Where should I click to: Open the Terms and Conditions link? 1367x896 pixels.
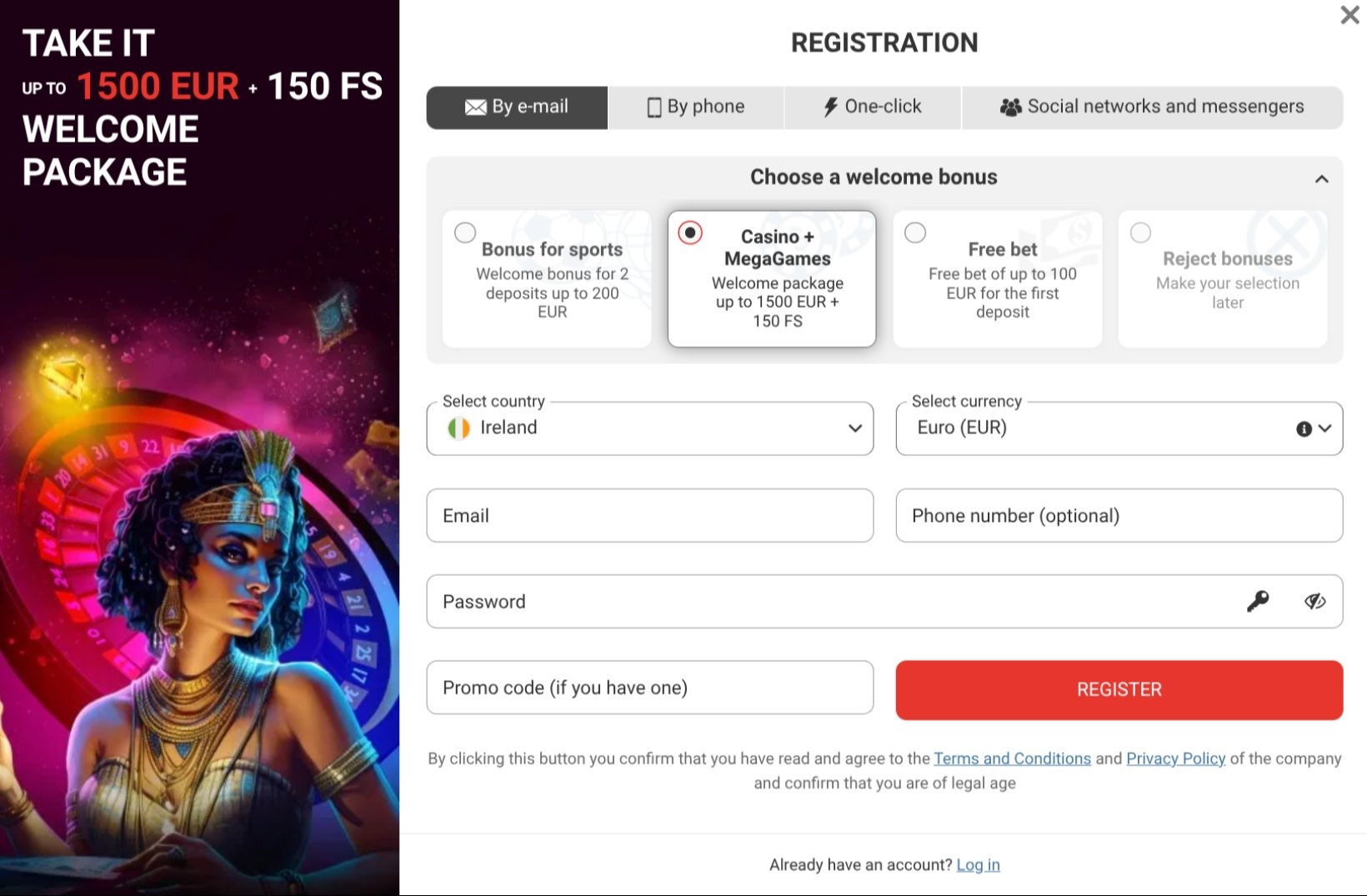1012,758
